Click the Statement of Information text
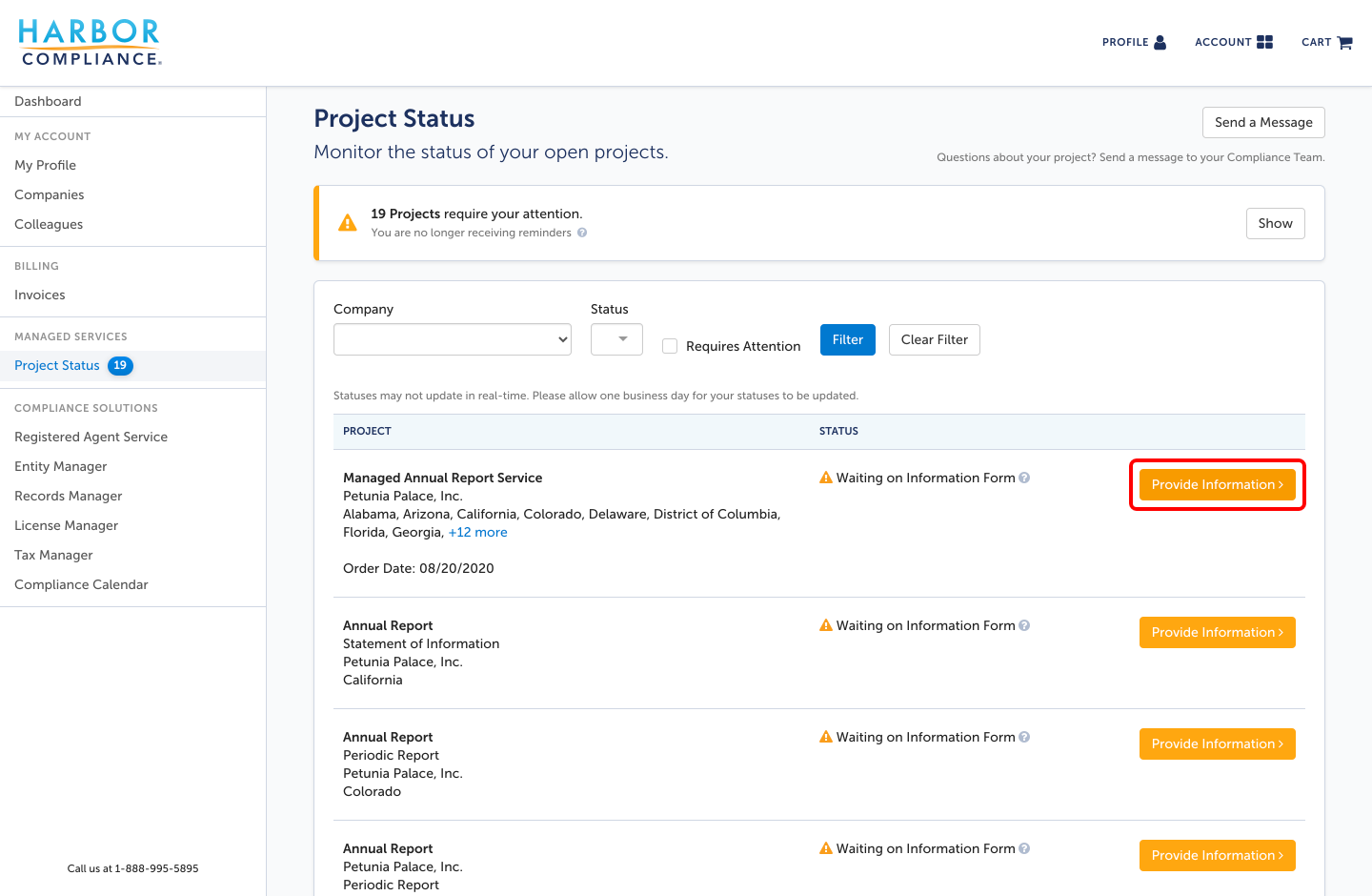Image resolution: width=1372 pixels, height=896 pixels. coord(421,643)
